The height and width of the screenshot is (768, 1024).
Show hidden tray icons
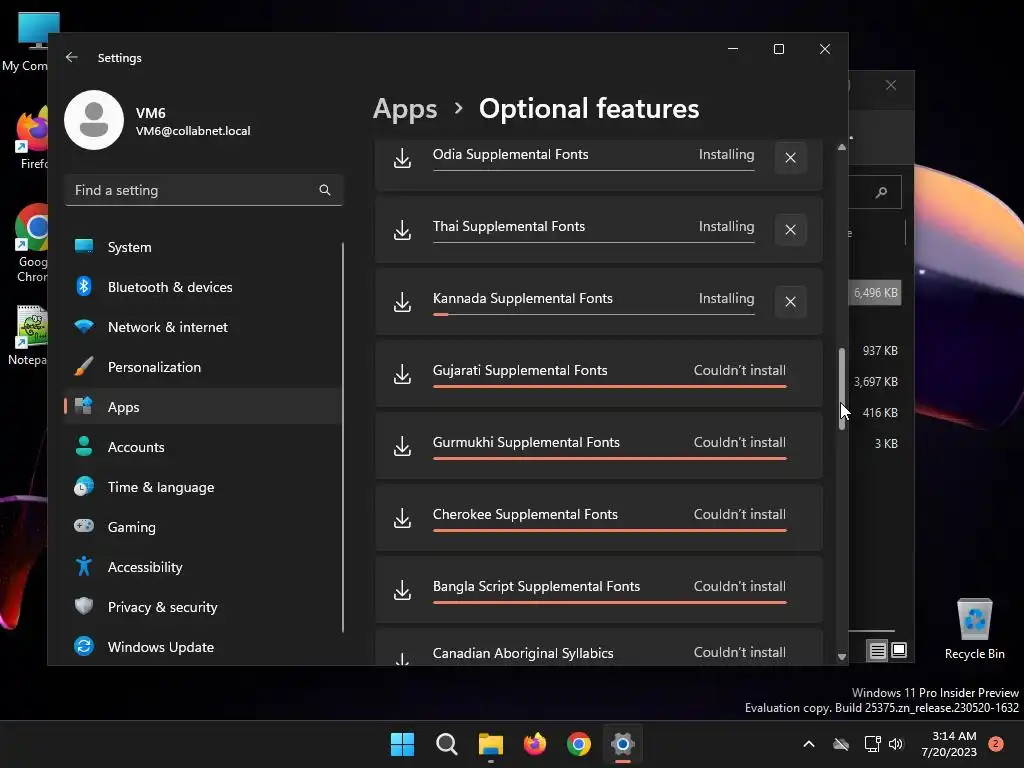point(808,744)
